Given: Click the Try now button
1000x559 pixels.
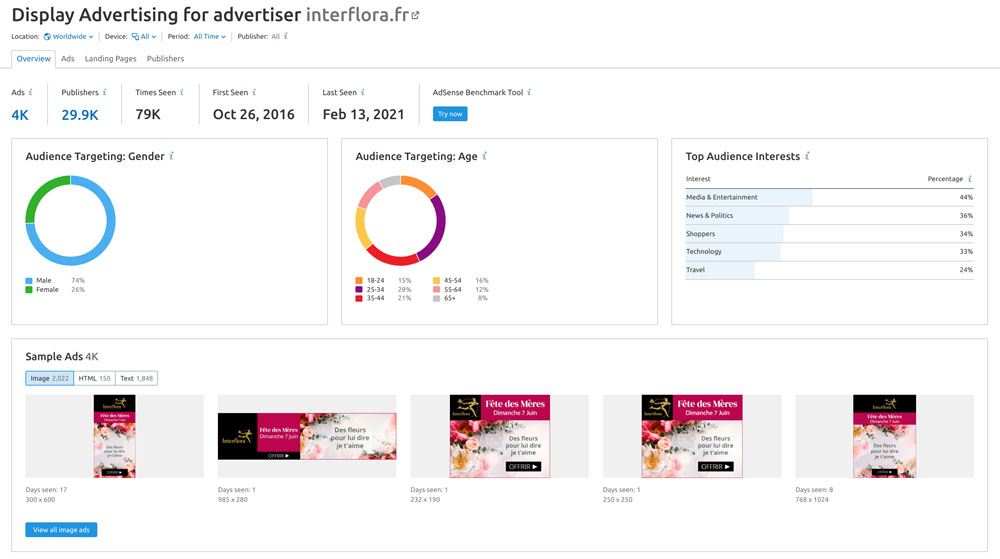Looking at the screenshot, I should pyautogui.click(x=450, y=114).
